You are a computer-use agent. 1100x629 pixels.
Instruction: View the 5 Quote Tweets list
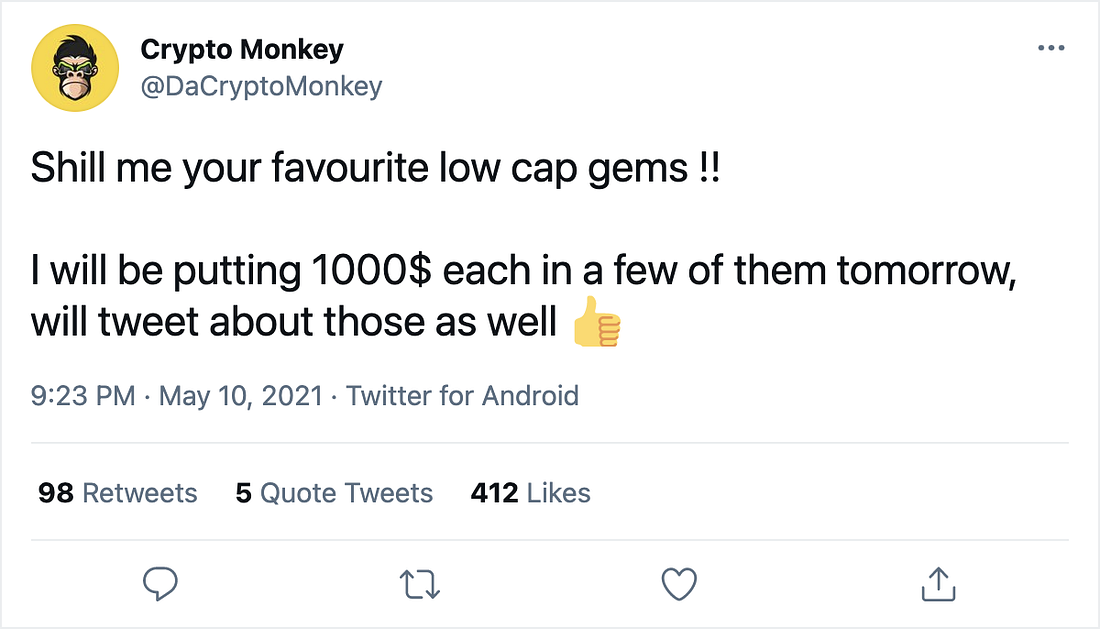click(334, 493)
